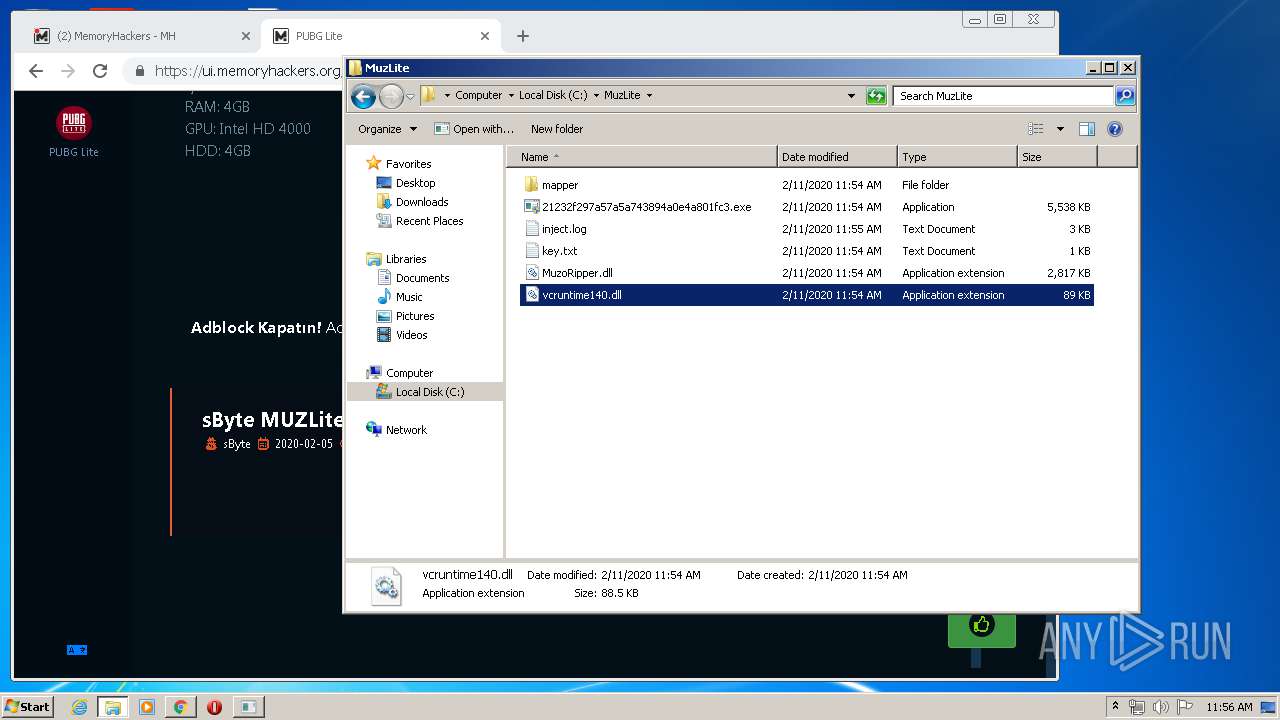The image size is (1280, 720).
Task: Open the mapper folder
Action: tap(559, 185)
